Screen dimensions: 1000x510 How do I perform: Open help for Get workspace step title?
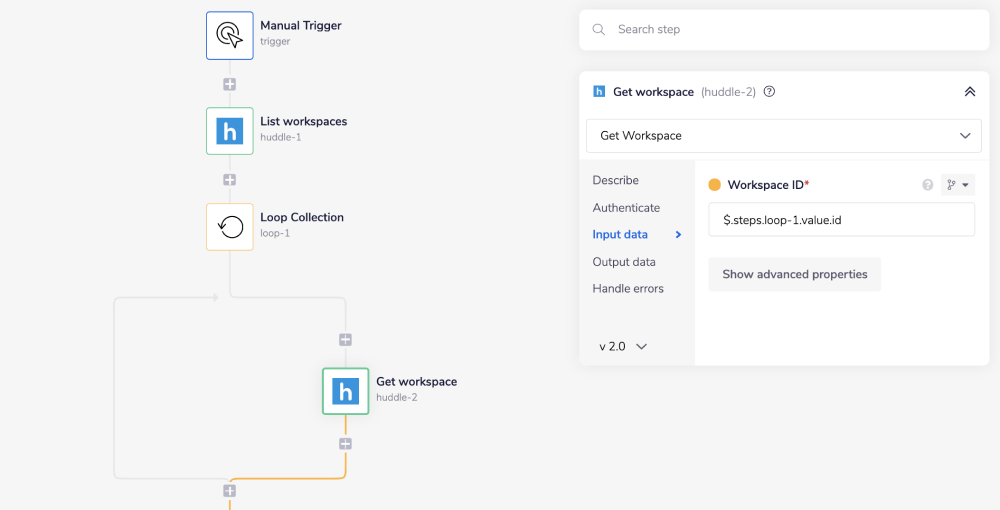[x=769, y=92]
